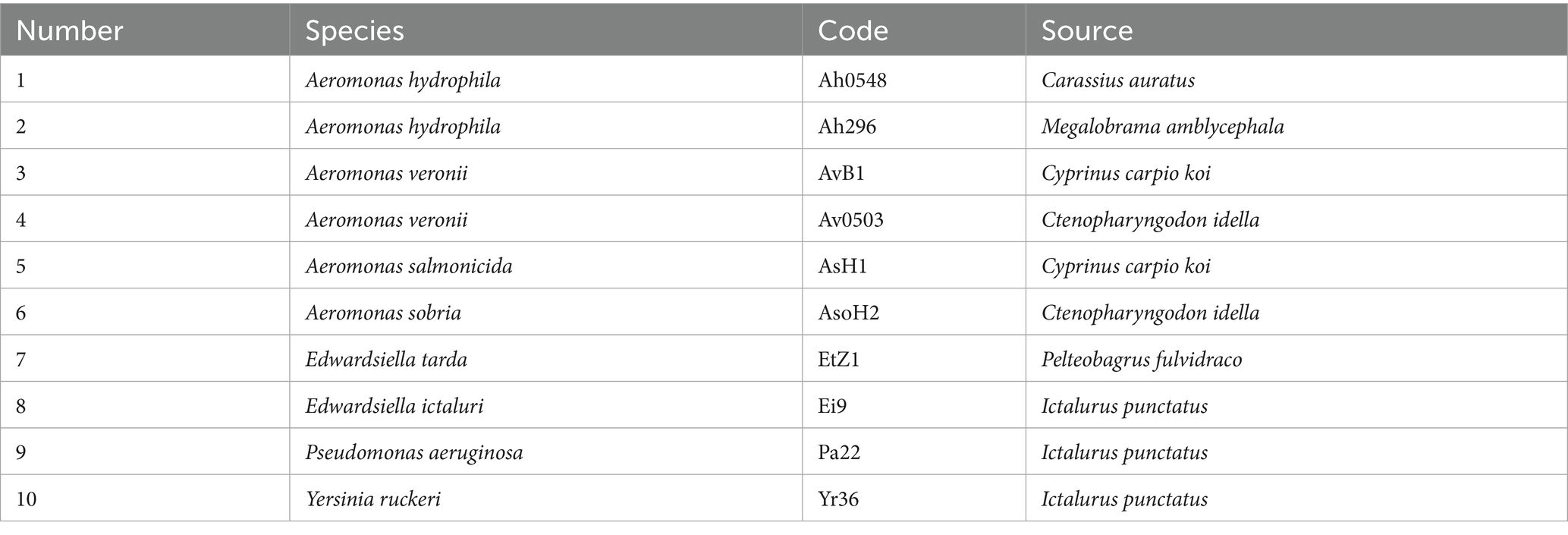Select the AsoH2 code cell
Screen dimensions: 1568x535
click(914, 312)
